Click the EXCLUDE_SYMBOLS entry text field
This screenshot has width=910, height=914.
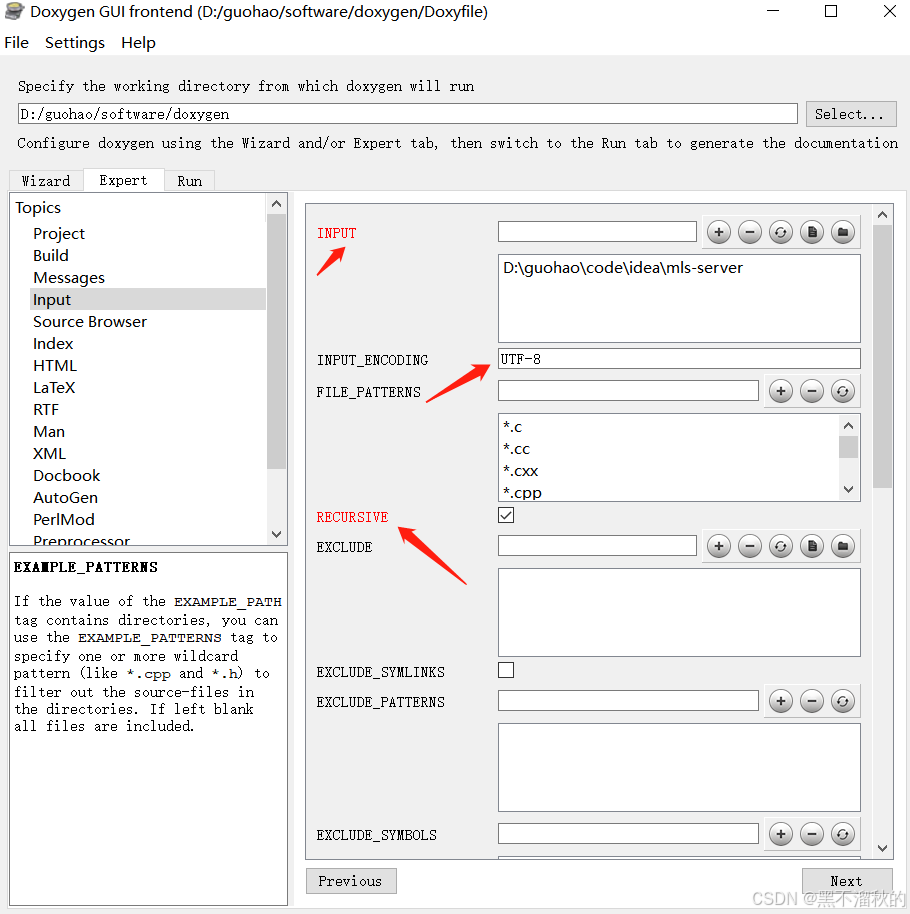click(628, 834)
